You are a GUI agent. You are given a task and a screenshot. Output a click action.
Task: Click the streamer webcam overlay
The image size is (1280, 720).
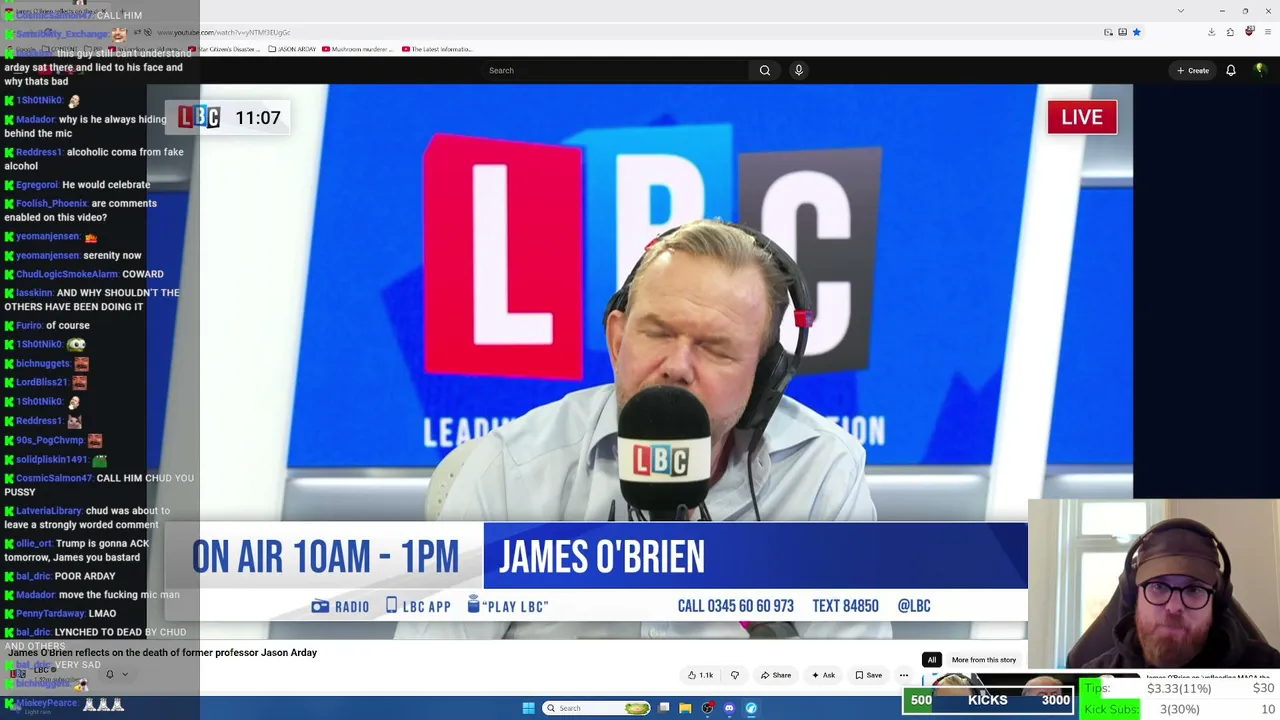(x=1154, y=584)
